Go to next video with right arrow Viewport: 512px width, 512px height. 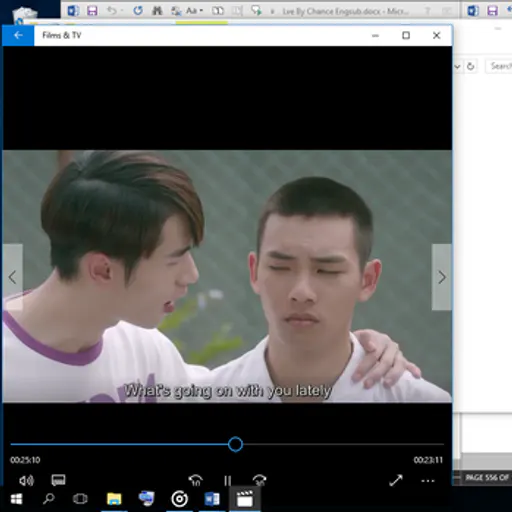(x=442, y=277)
